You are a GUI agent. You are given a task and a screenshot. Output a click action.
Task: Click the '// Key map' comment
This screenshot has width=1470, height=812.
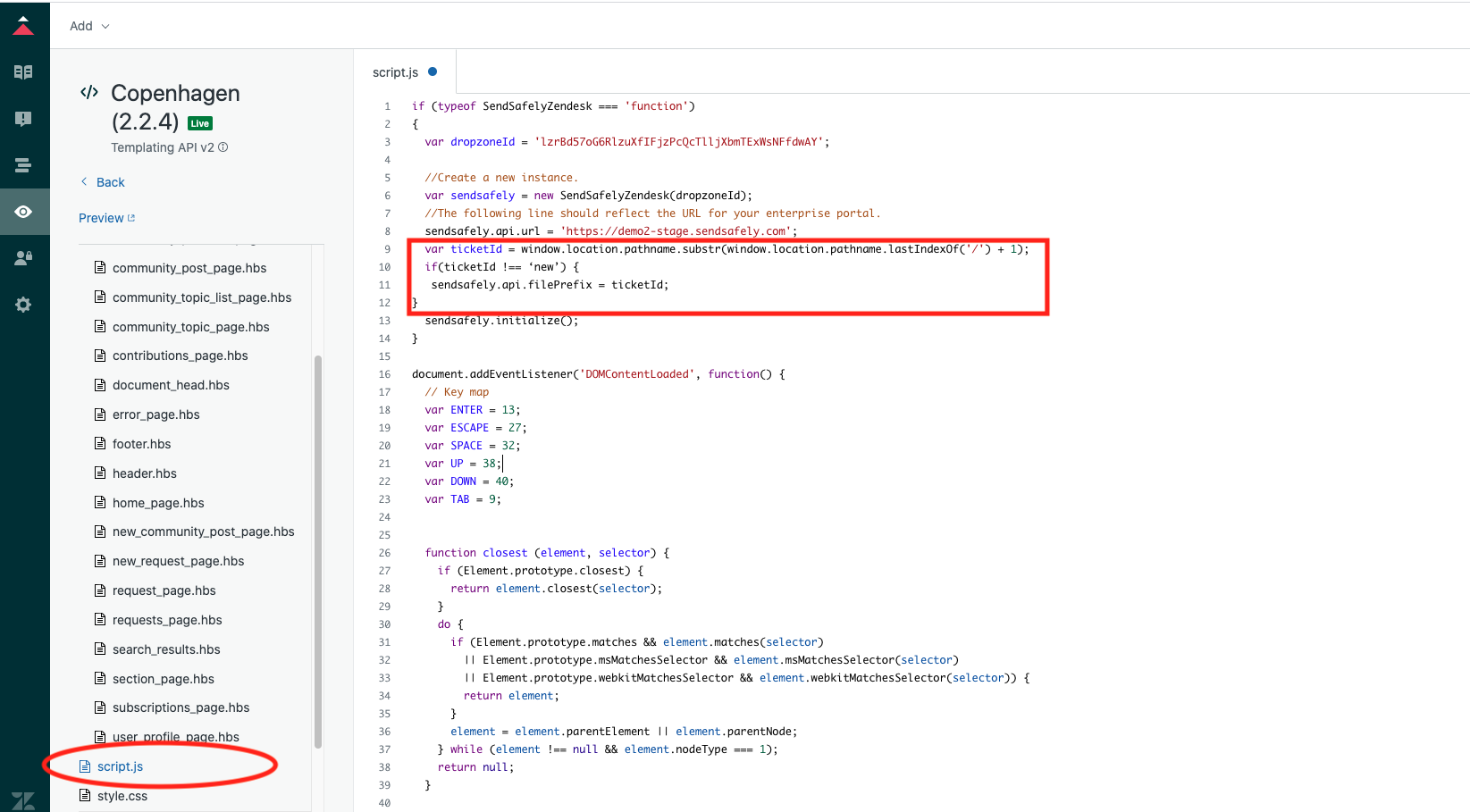pyautogui.click(x=457, y=392)
